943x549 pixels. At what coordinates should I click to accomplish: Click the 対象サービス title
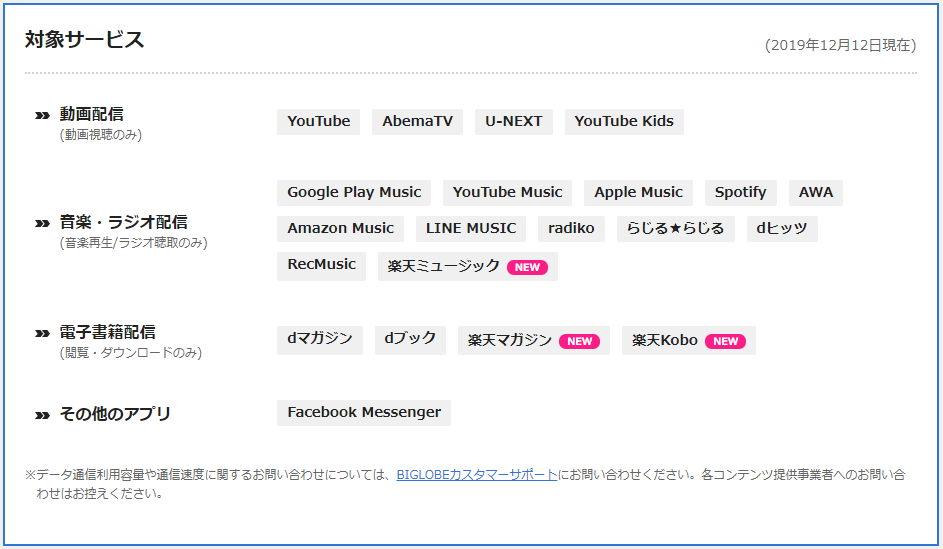[84, 40]
